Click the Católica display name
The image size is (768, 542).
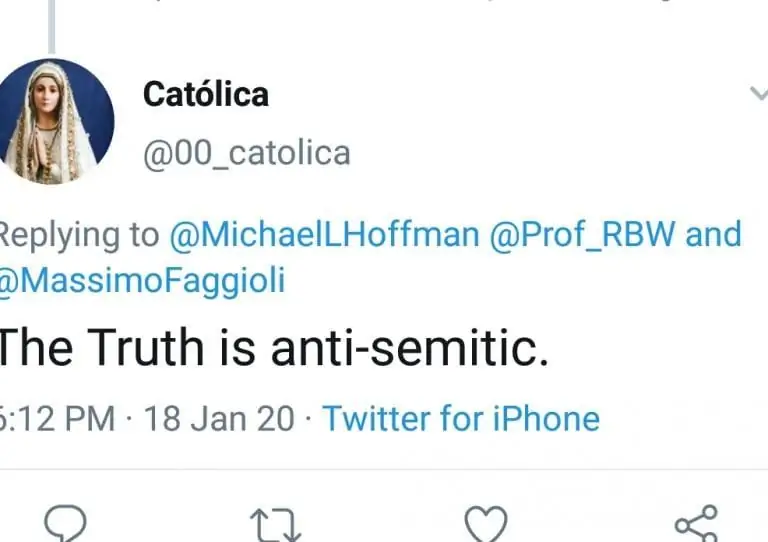(x=205, y=94)
